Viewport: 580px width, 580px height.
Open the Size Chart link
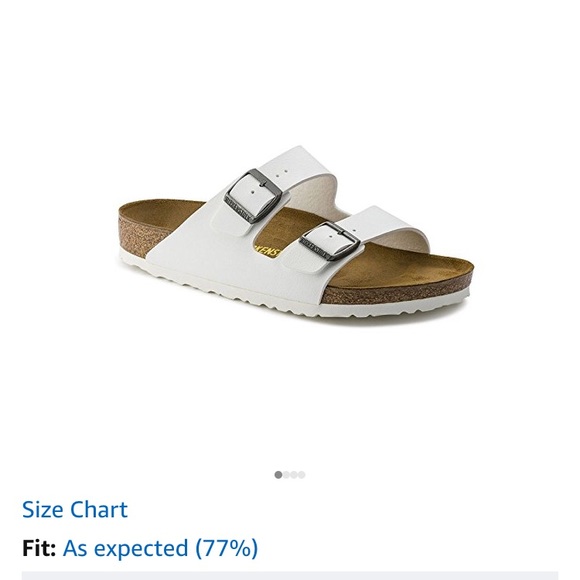click(x=75, y=509)
